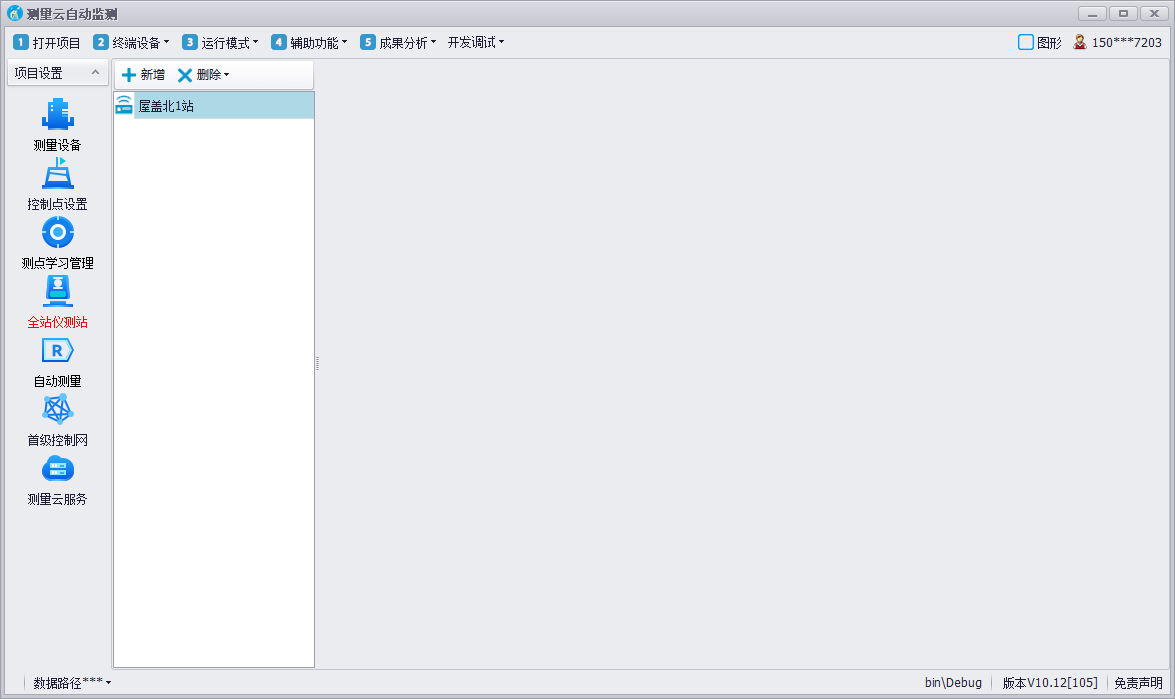Open the 测量云服务 cloud icon

point(57,469)
